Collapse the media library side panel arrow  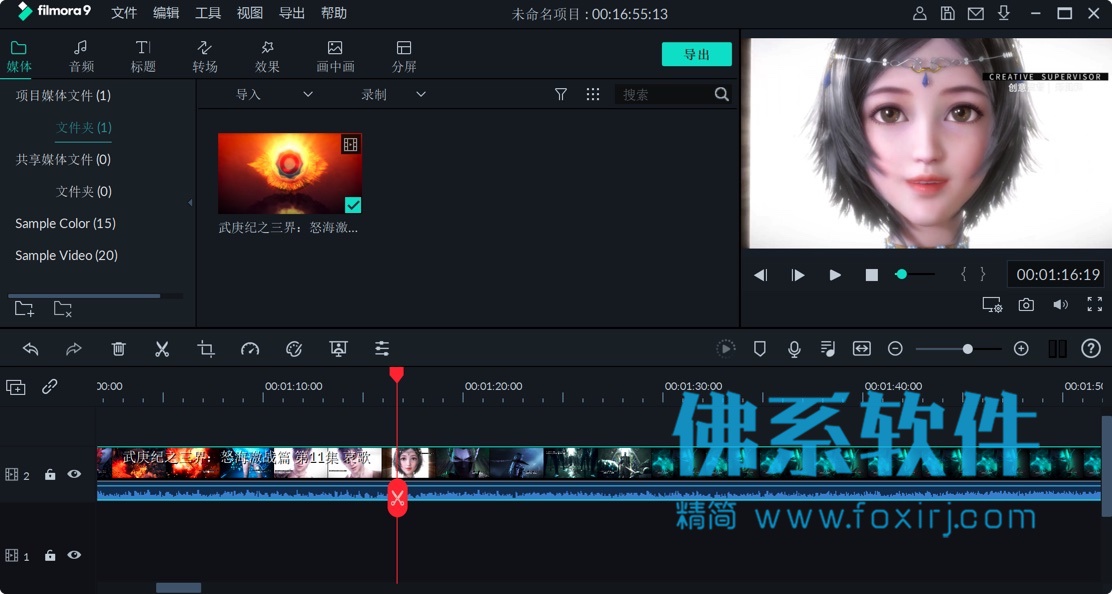(190, 203)
